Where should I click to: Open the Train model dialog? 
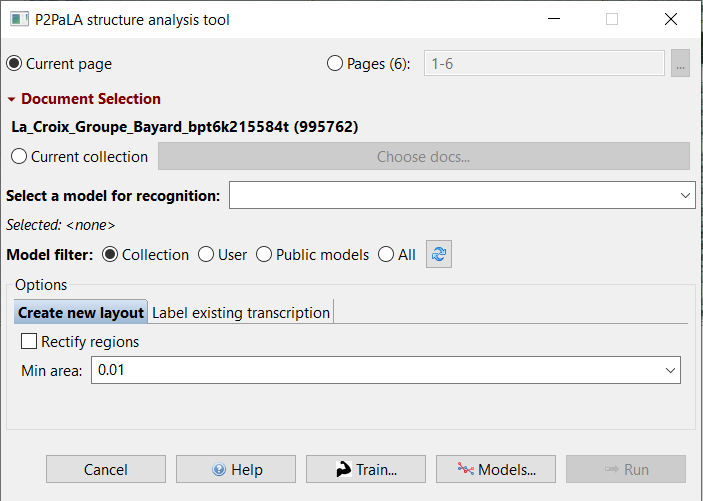[366, 469]
